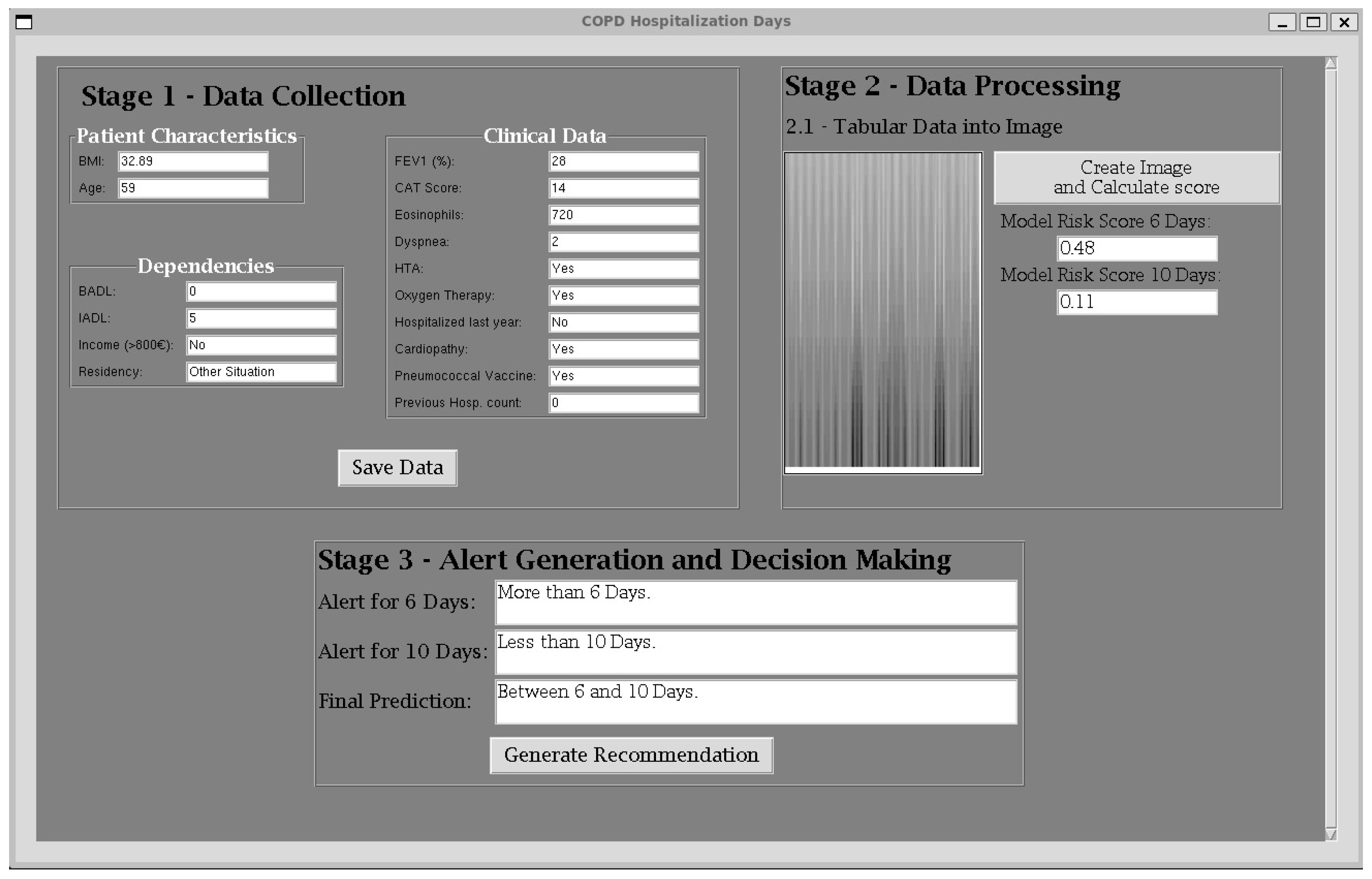Select the Age input field
Screen dimensions: 1372x879
click(x=193, y=188)
